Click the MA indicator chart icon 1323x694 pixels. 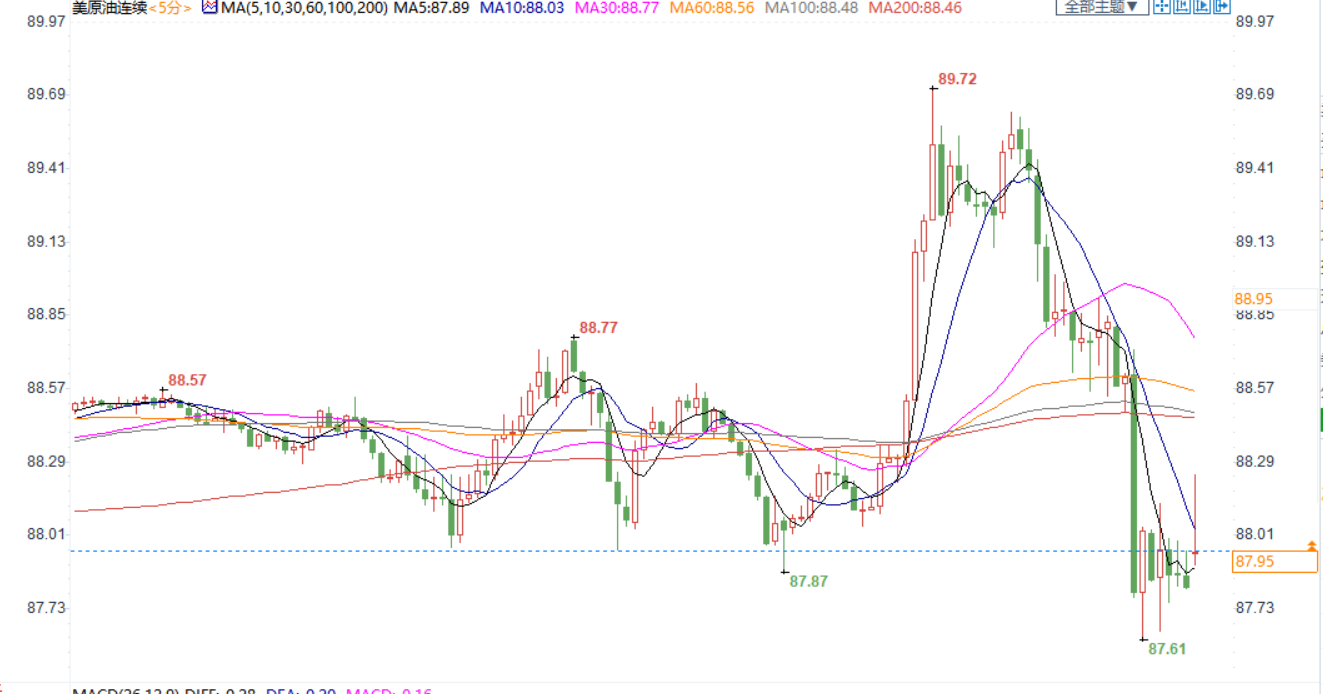click(x=209, y=7)
